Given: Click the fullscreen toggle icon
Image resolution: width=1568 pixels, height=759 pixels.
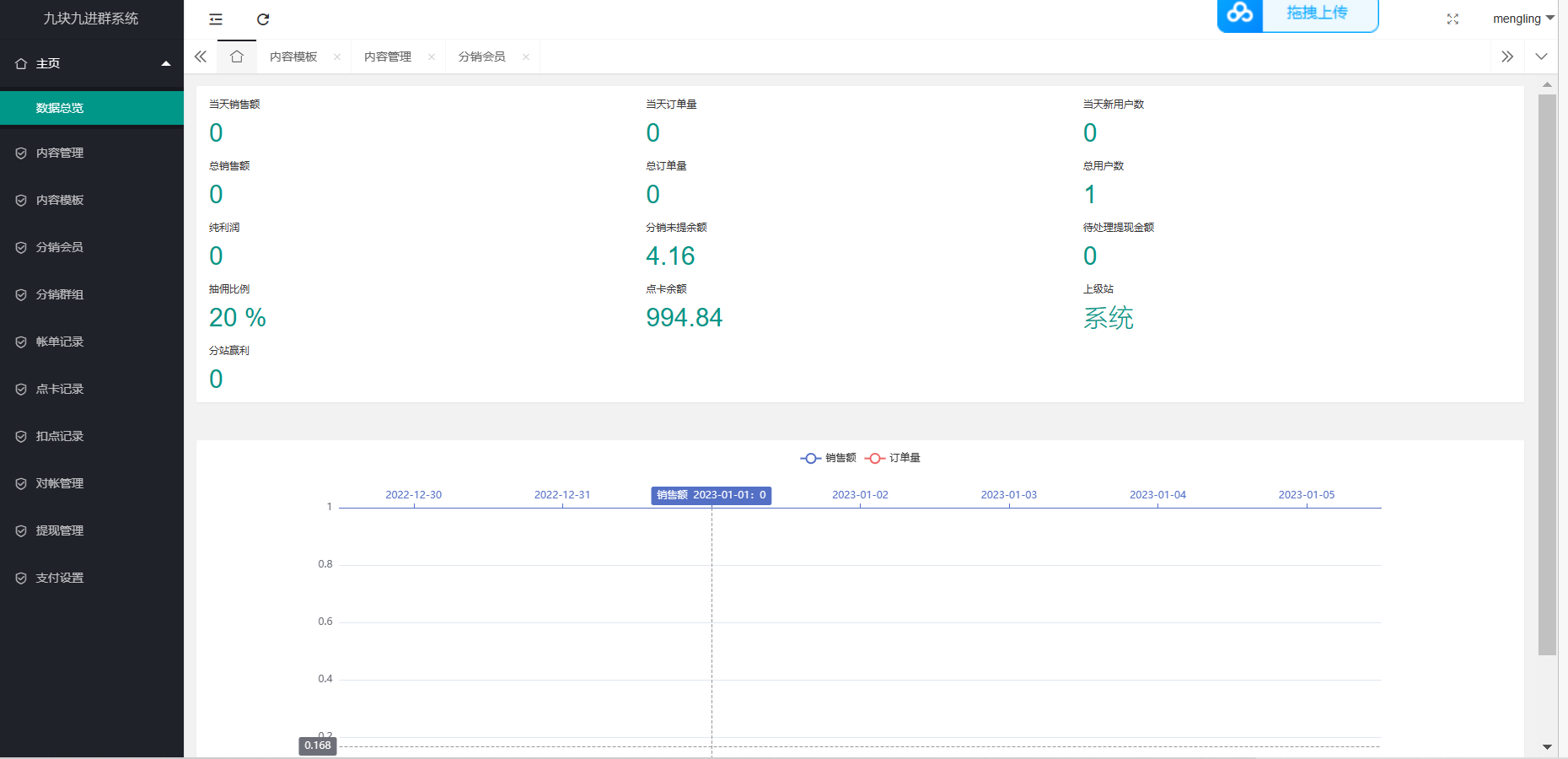Looking at the screenshot, I should tap(1453, 19).
